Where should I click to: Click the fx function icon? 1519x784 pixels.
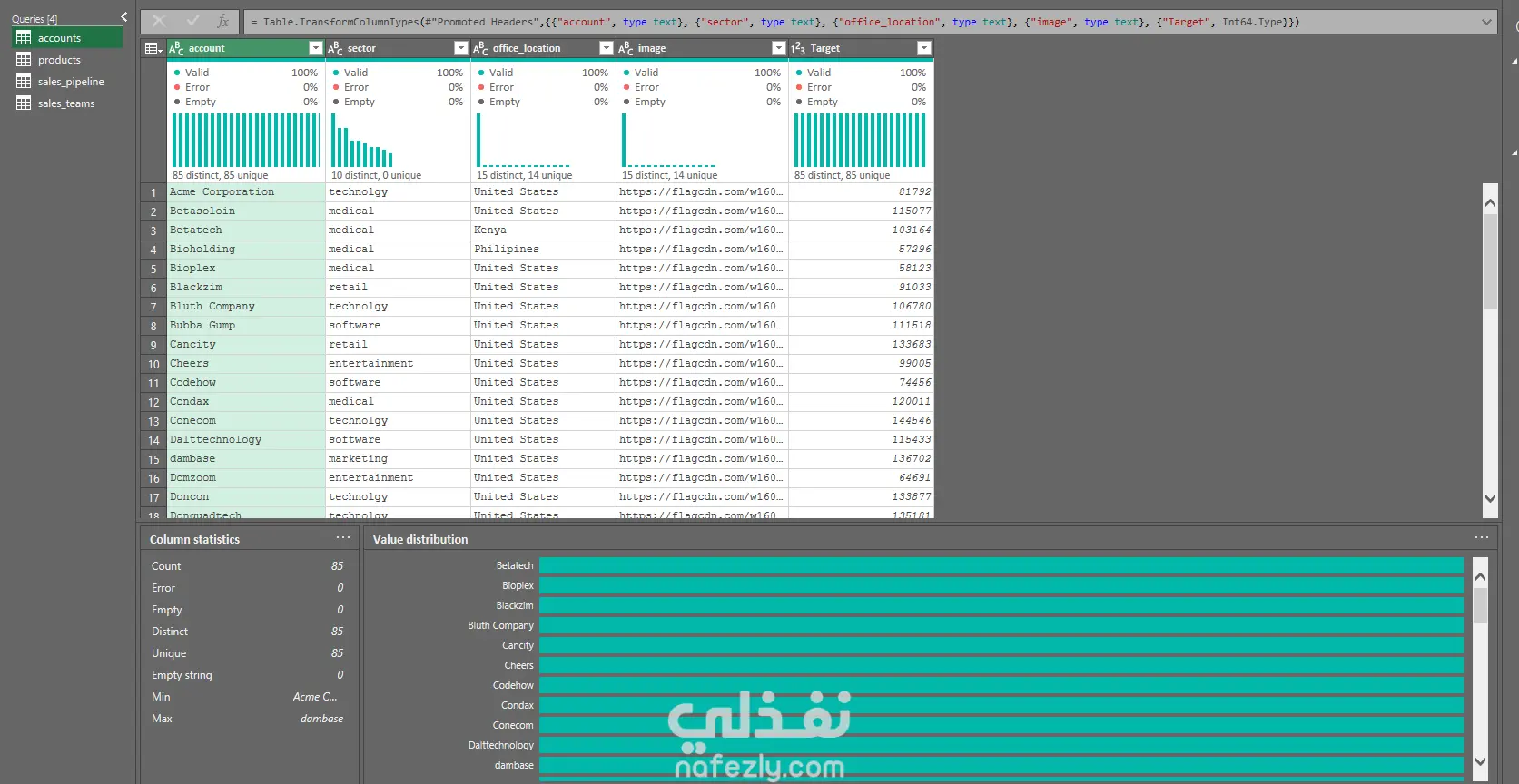(x=223, y=21)
